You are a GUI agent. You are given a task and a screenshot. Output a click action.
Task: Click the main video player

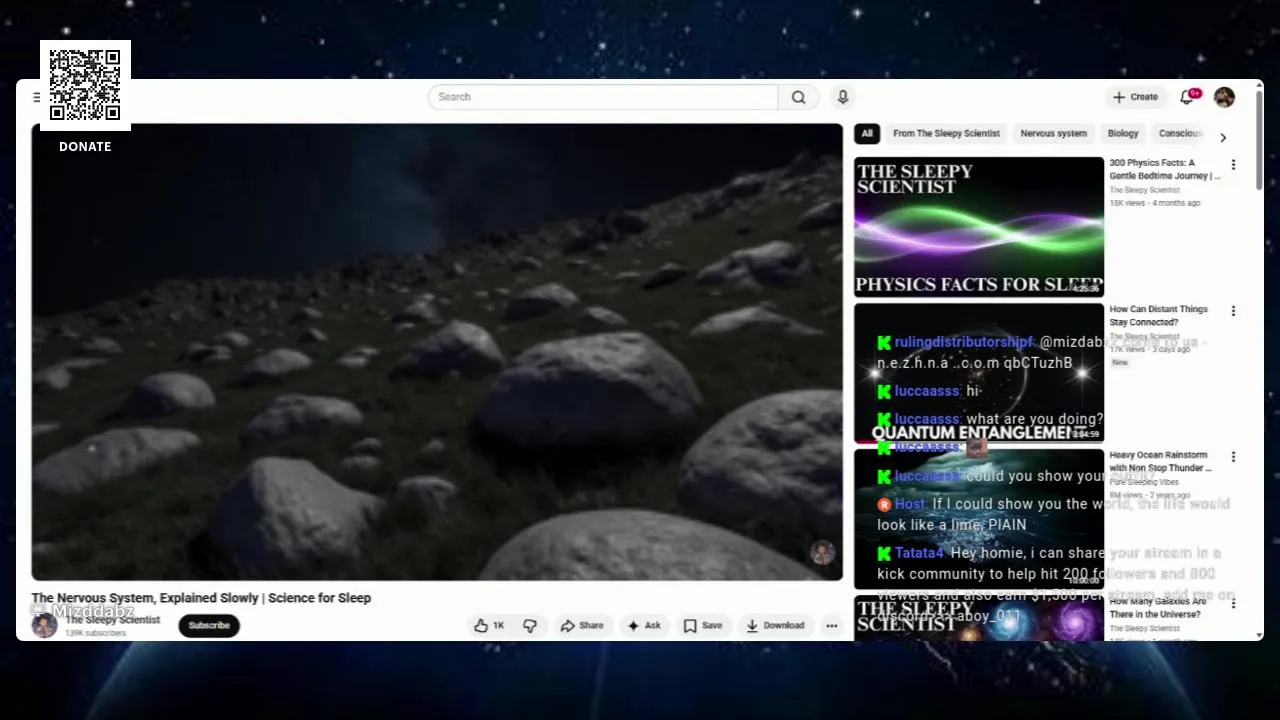pyautogui.click(x=437, y=352)
